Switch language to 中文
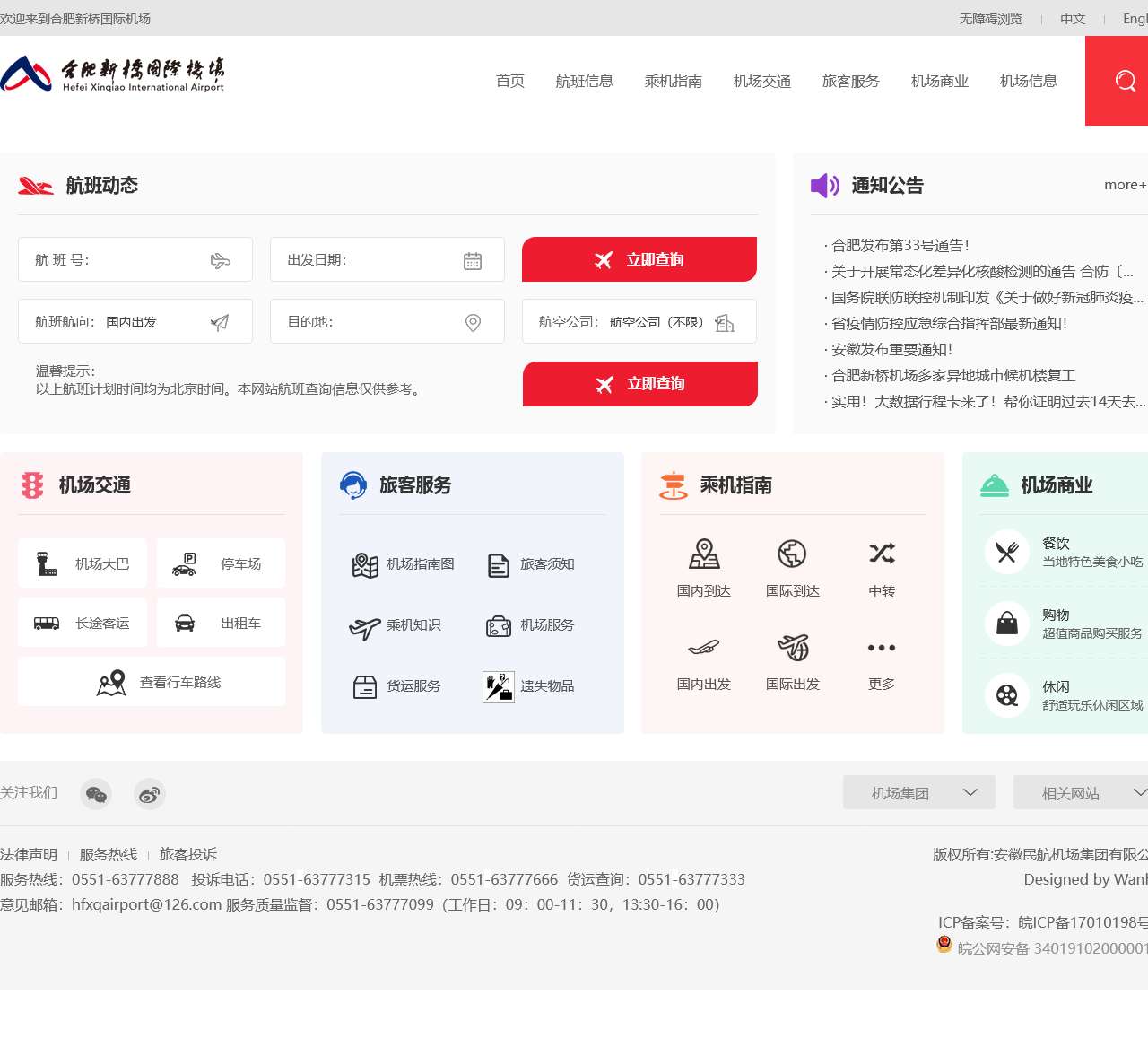Image resolution: width=1148 pixels, height=1047 pixels. click(x=1073, y=19)
